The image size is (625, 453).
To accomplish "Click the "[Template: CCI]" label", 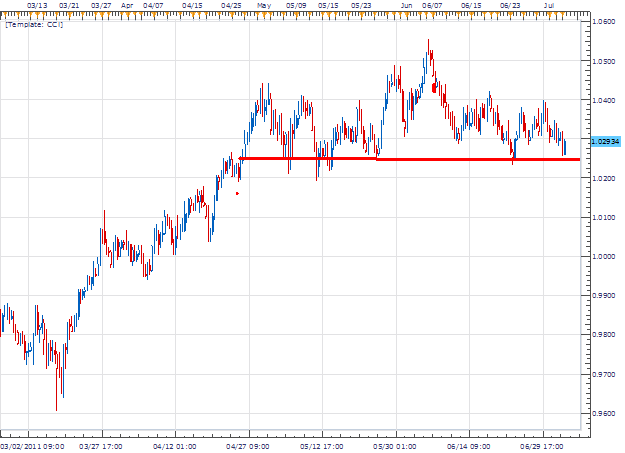I will 34,25.
